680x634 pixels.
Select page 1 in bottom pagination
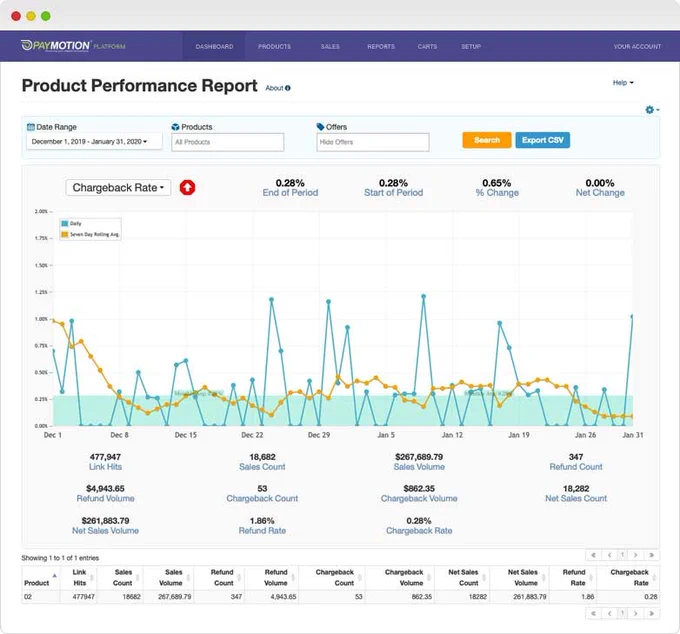(622, 613)
